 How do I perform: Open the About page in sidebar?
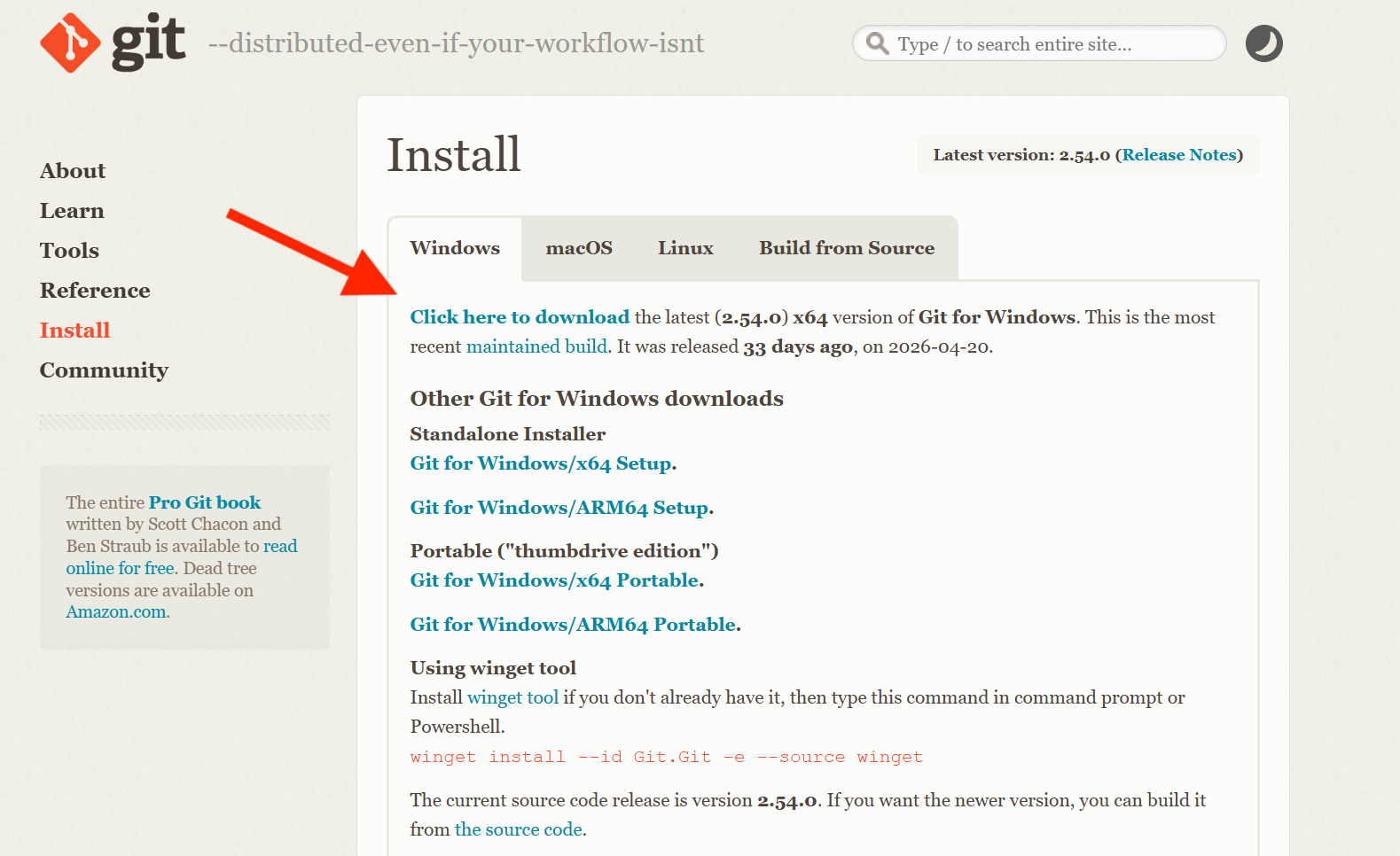73,171
